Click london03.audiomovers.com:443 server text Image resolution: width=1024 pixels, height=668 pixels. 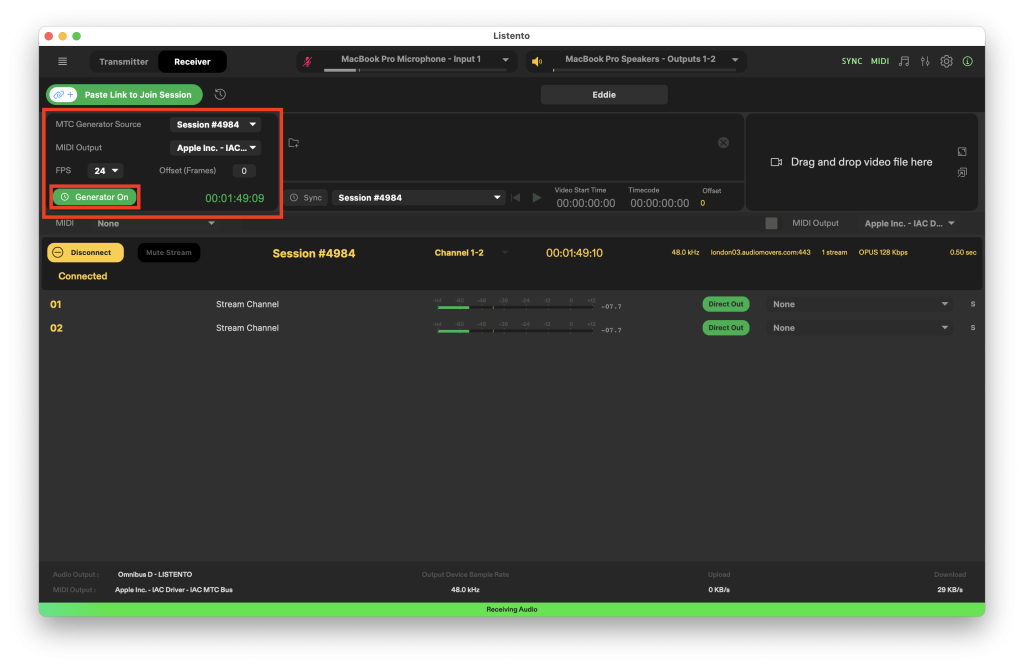point(760,253)
